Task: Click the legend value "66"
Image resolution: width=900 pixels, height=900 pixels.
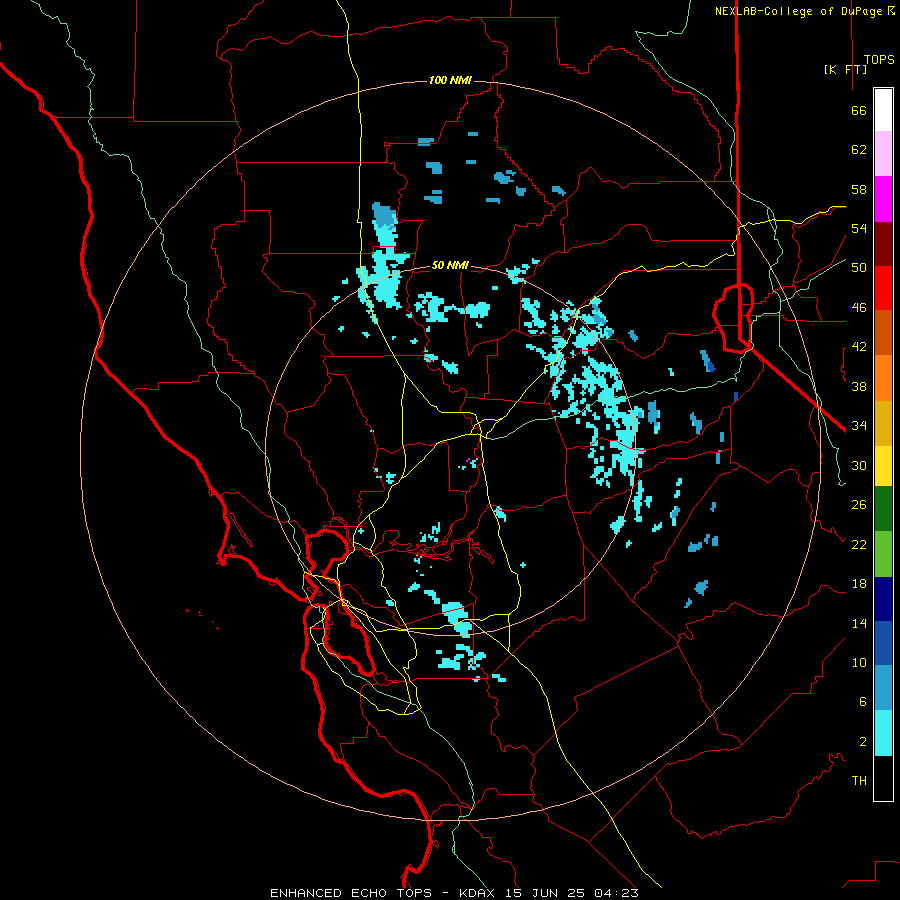Action: tap(859, 111)
